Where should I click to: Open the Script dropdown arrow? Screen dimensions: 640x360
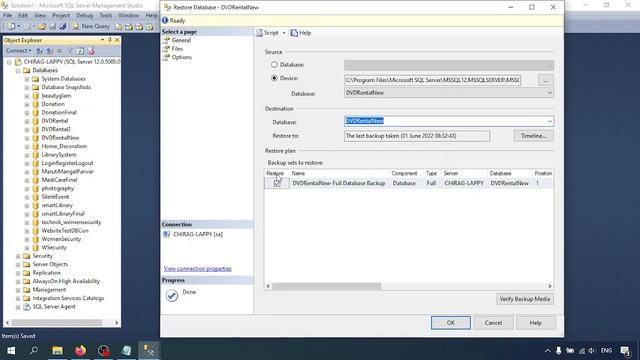(284, 33)
